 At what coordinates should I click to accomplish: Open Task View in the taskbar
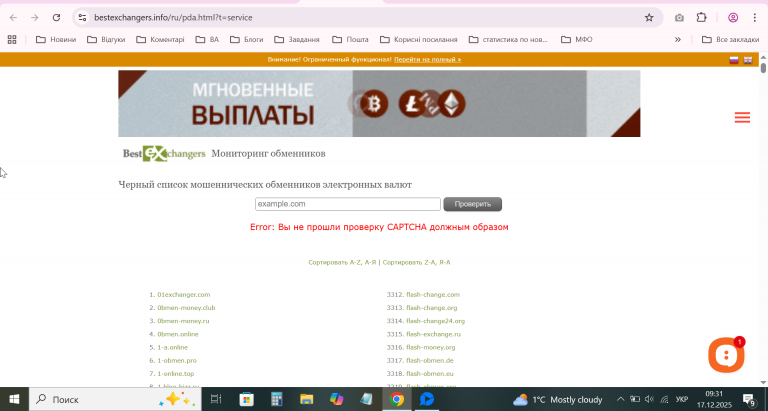216,399
